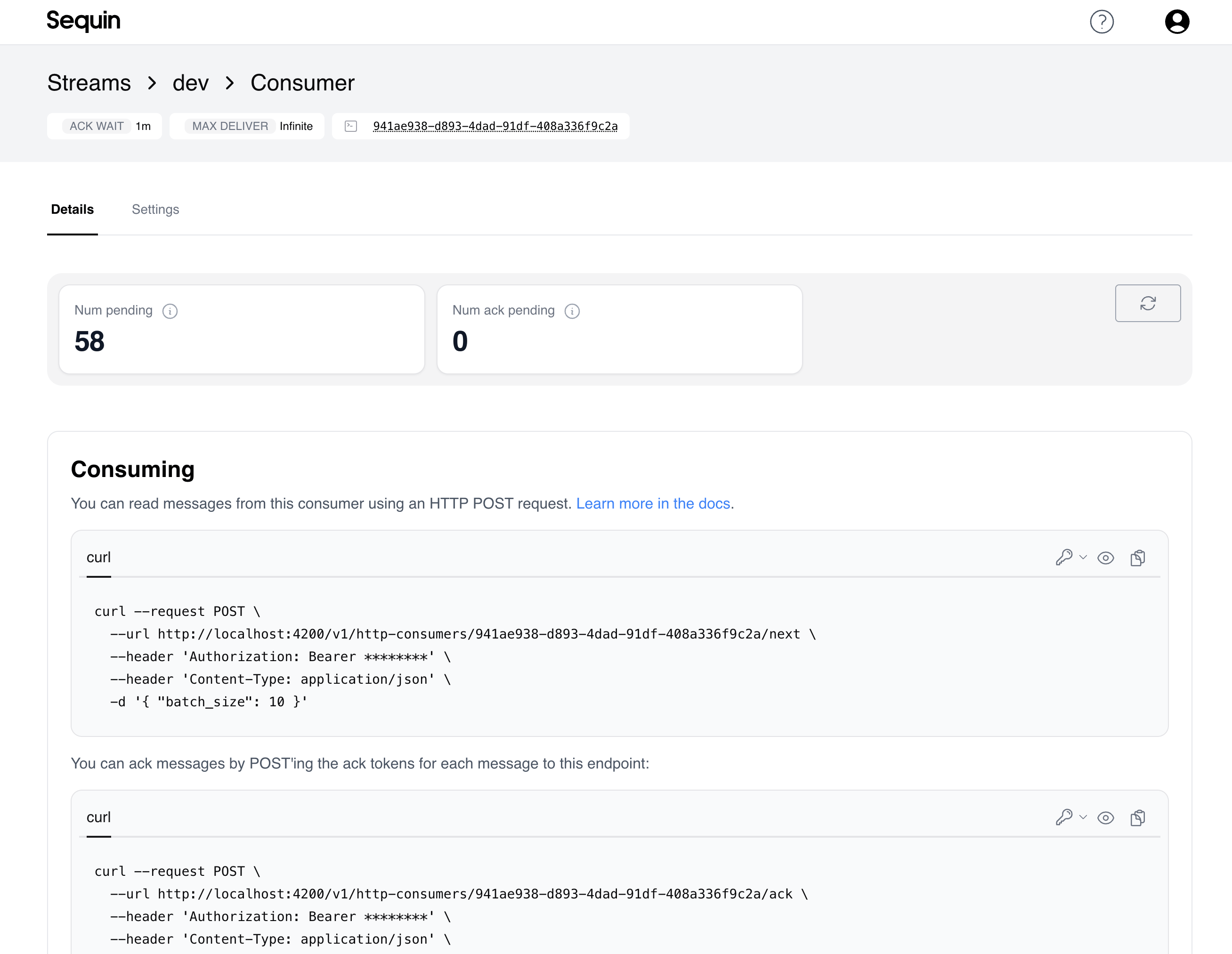Click the Consuming heading
Screen dimensions: 1232x954
[x=132, y=469]
